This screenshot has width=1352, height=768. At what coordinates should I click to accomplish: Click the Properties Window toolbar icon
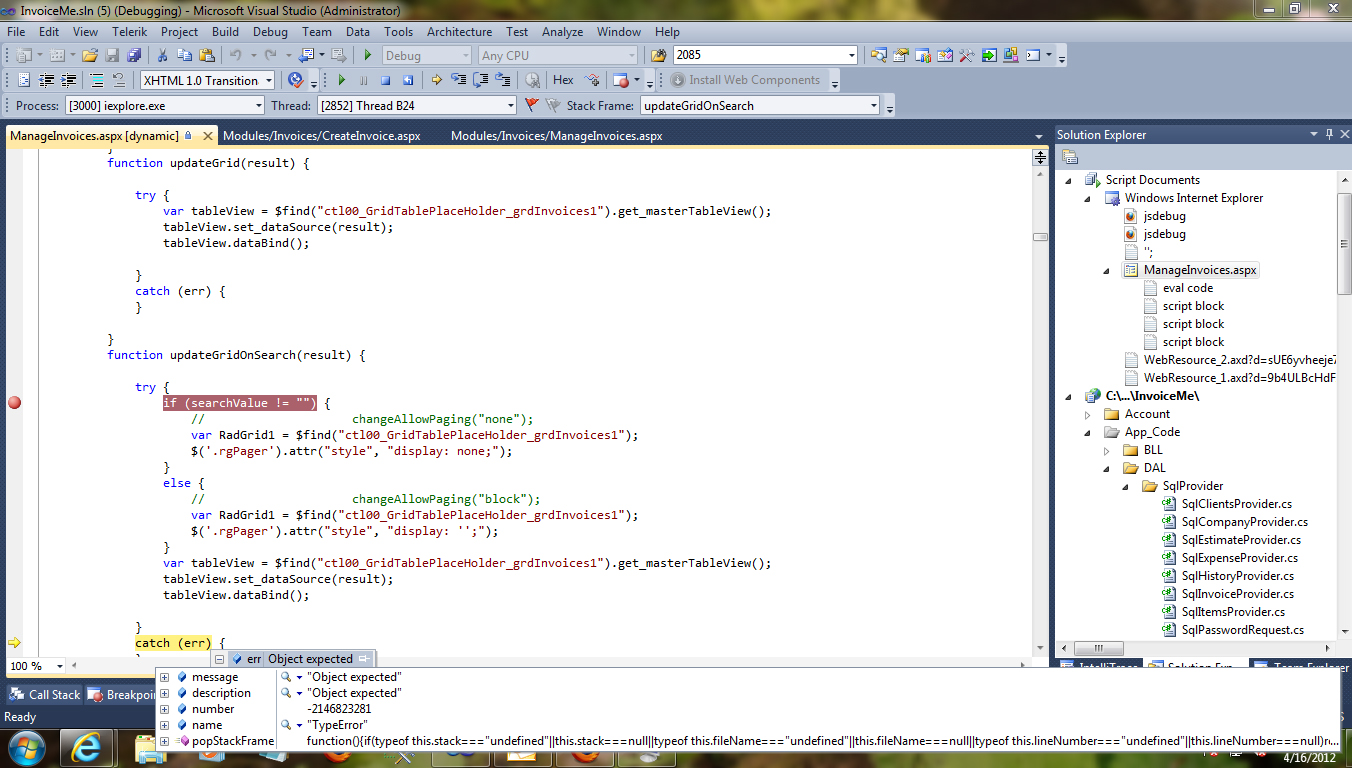point(901,56)
